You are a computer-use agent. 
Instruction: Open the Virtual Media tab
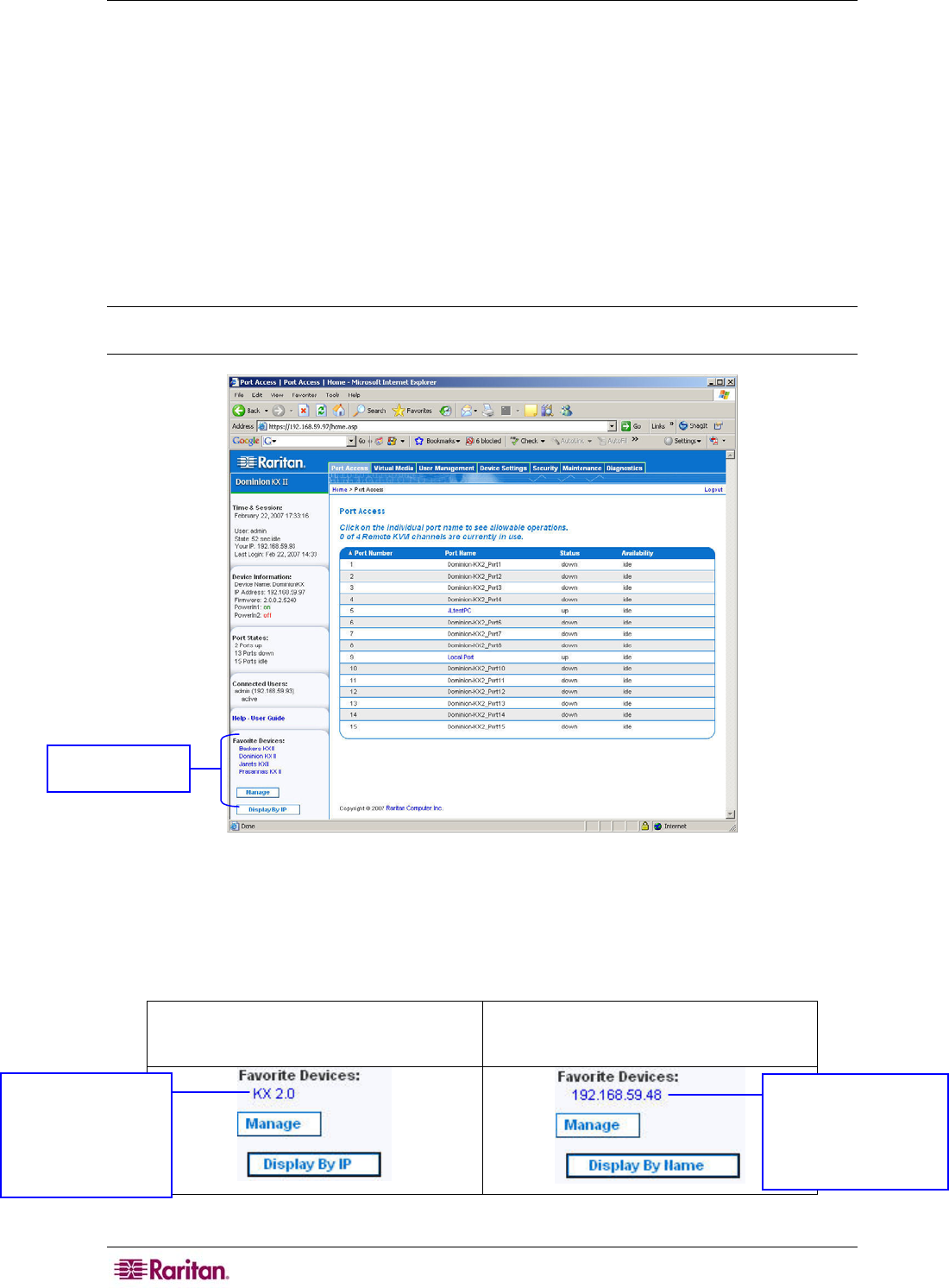[393, 468]
